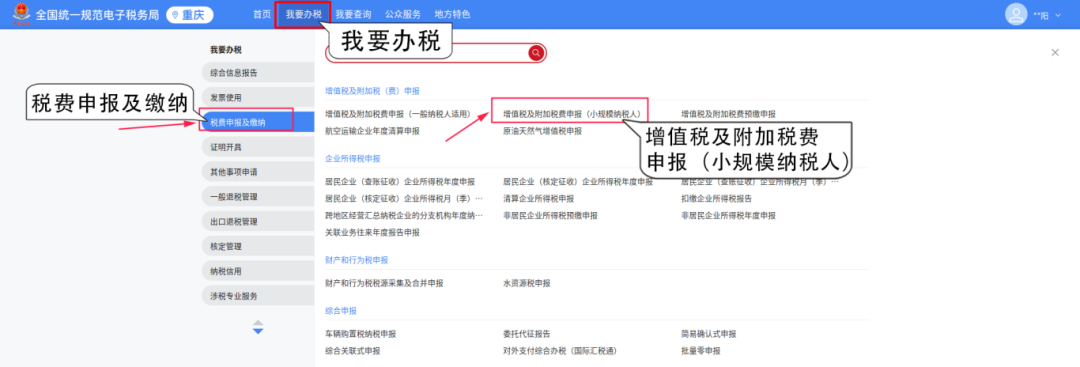Open 扣缴企业所得税报告 link
This screenshot has height=367, width=1080.
point(716,198)
